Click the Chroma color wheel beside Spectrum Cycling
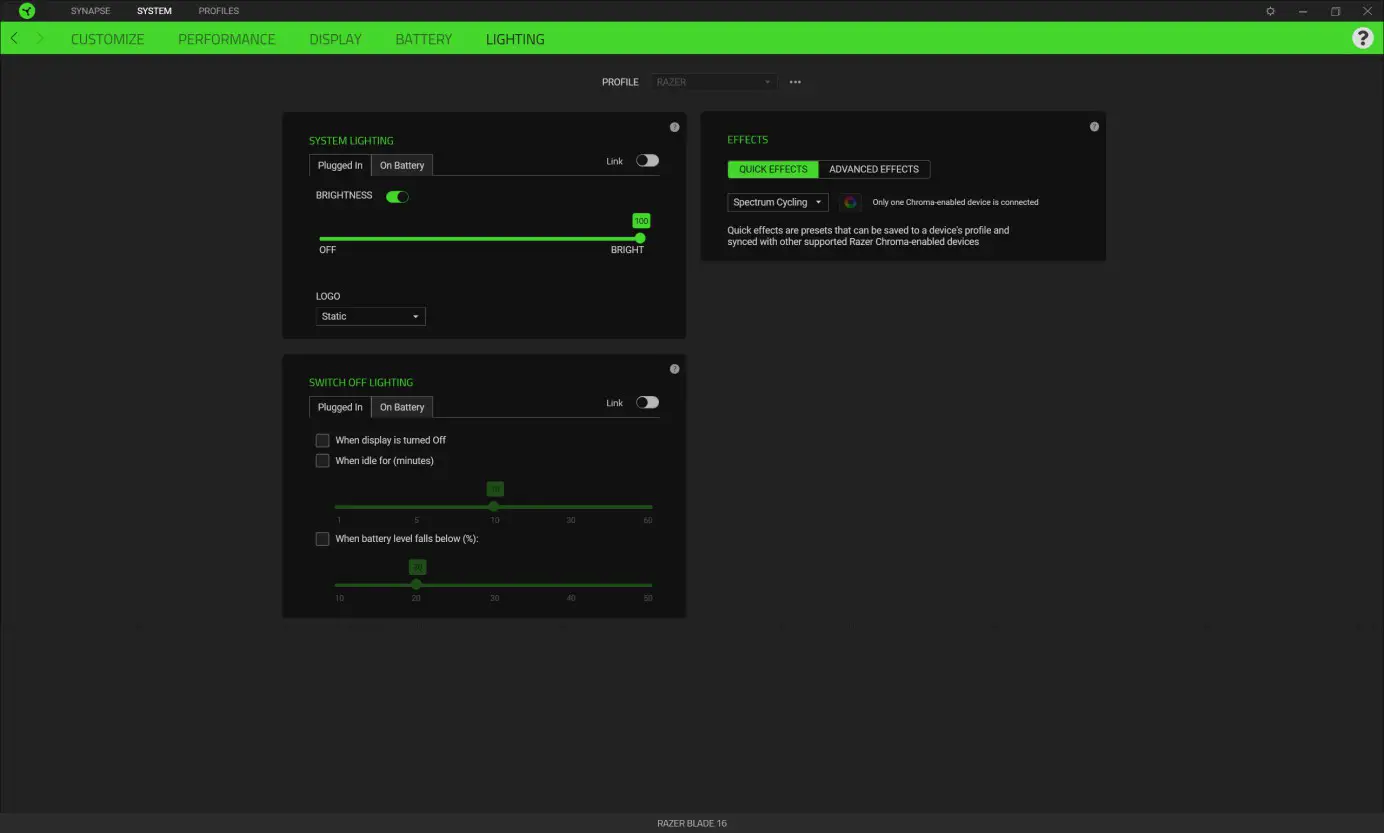The image size is (1384, 833). pyautogui.click(x=850, y=202)
